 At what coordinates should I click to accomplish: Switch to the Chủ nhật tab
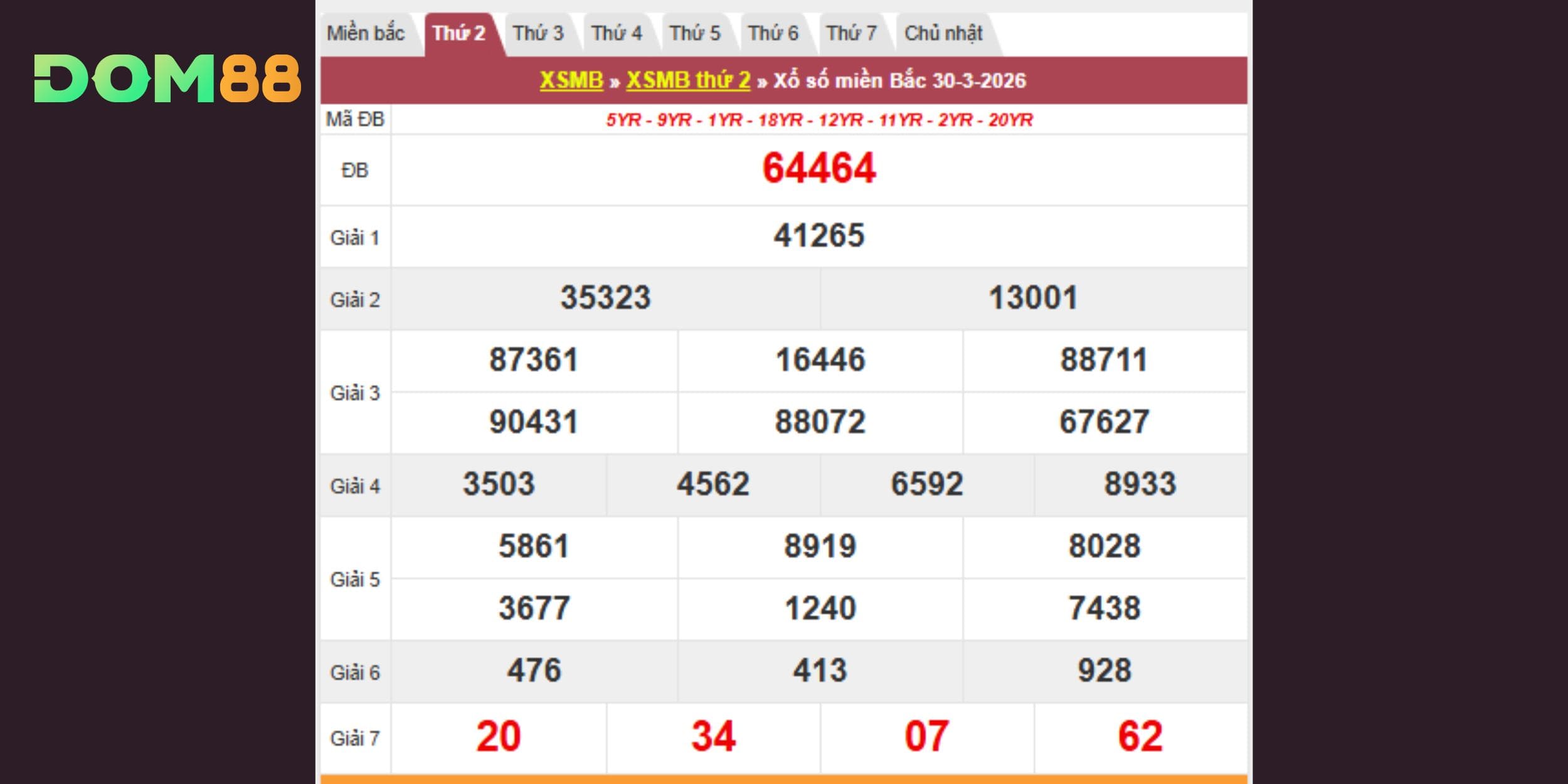point(943,33)
